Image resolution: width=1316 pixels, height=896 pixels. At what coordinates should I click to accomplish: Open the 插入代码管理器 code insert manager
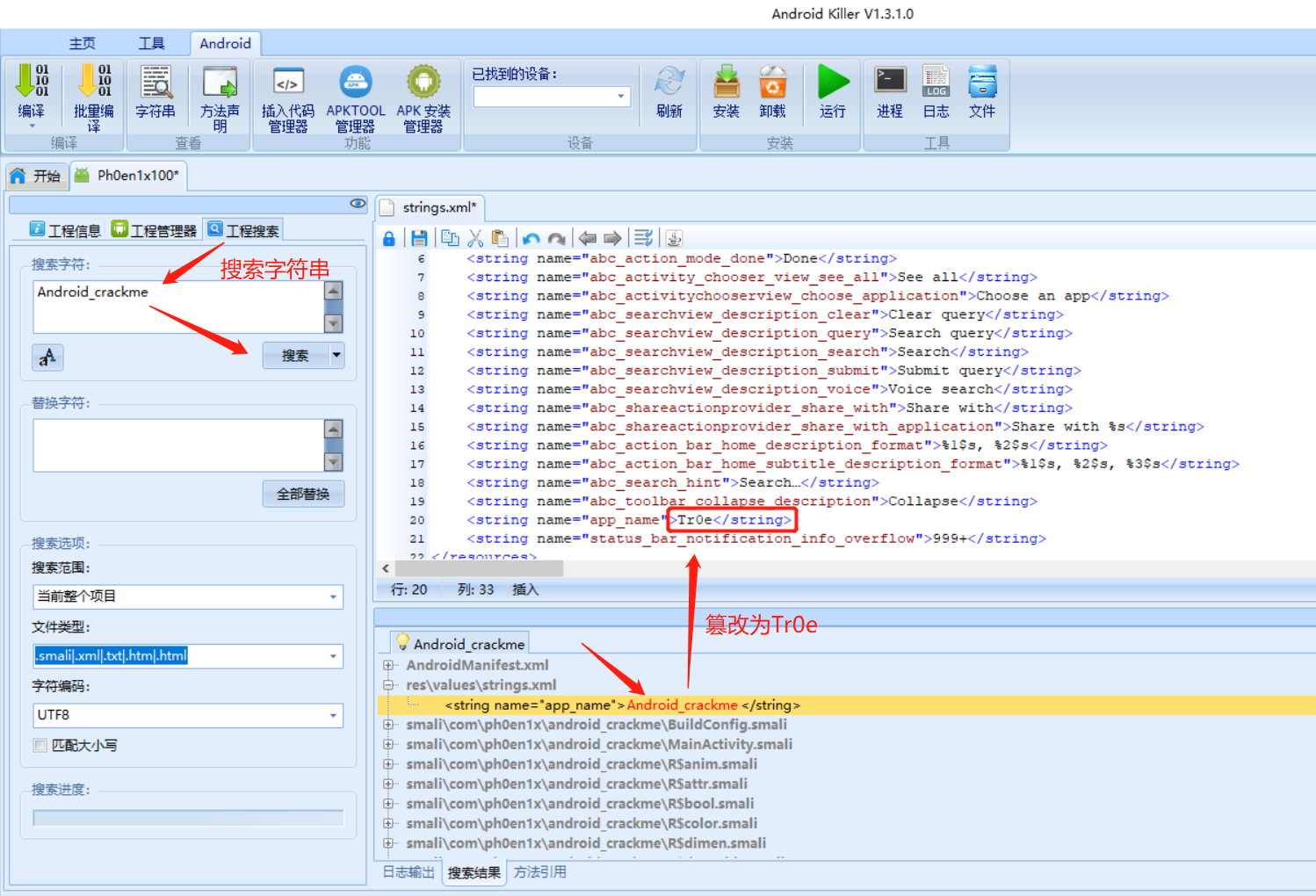pyautogui.click(x=288, y=97)
